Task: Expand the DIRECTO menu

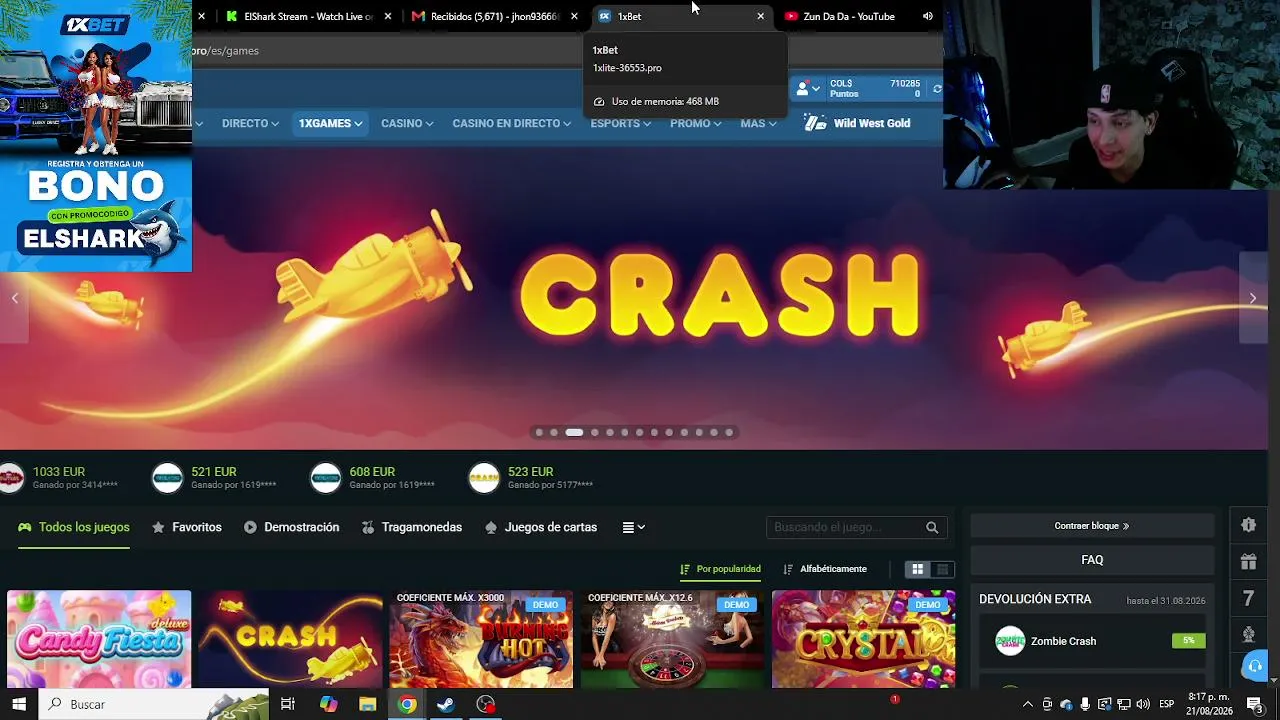Action: [x=250, y=123]
